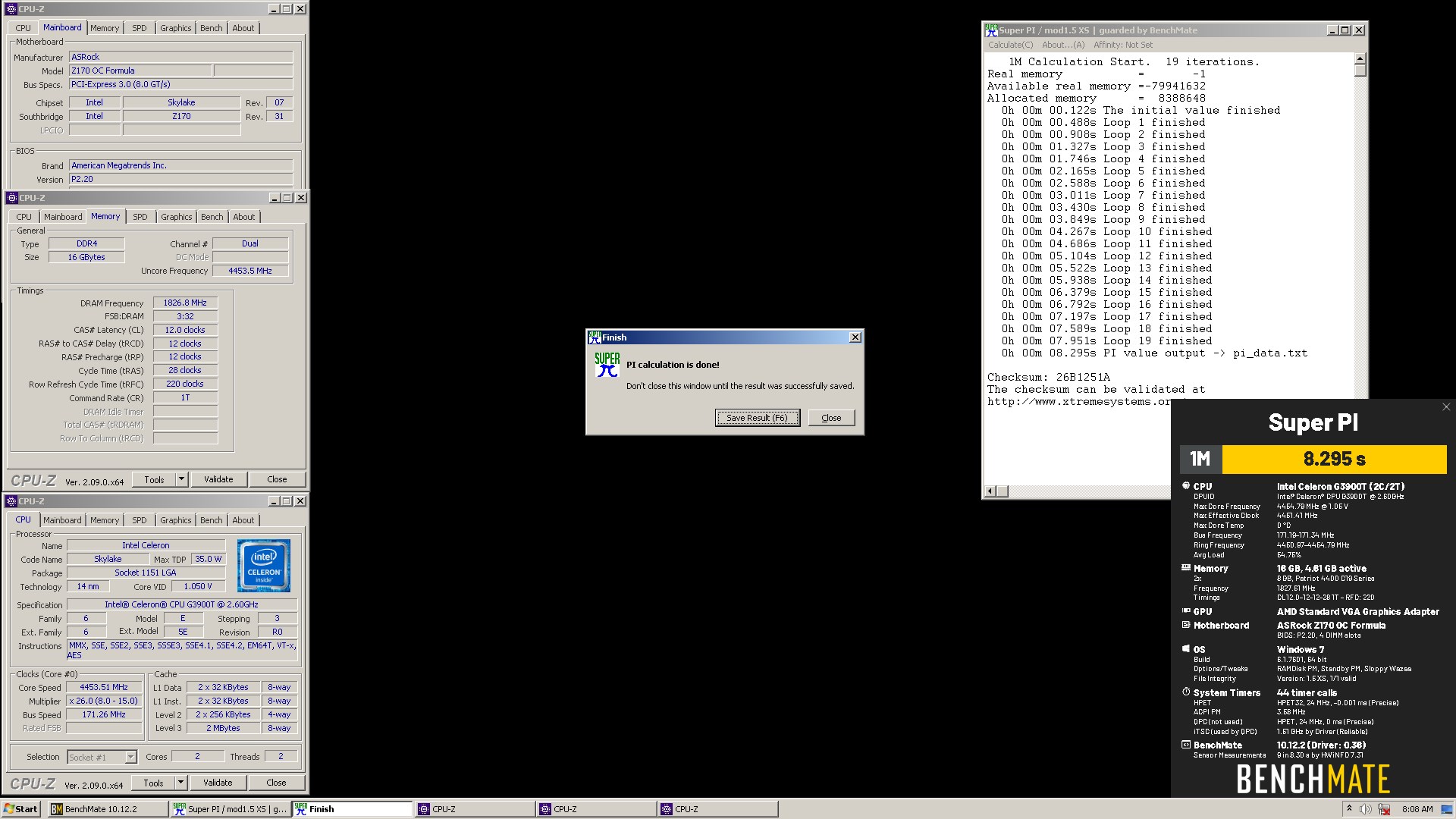Click the taskbar clock showing 8:08 AM
This screenshot has width=1456, height=819.
1417,809
